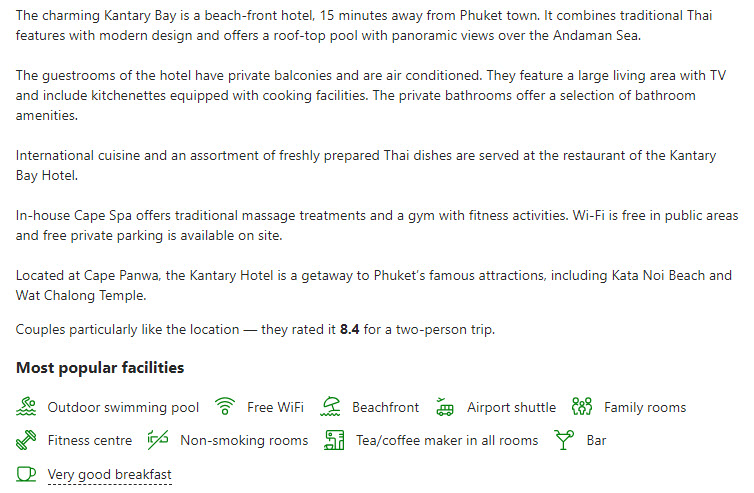Select the Outdoor swimming pool label

tap(123, 407)
